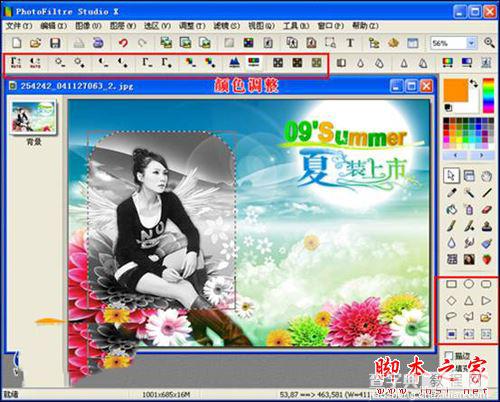Choose the right-pointing triangle selection shape
Screen dimensions: 500x402
(487, 300)
